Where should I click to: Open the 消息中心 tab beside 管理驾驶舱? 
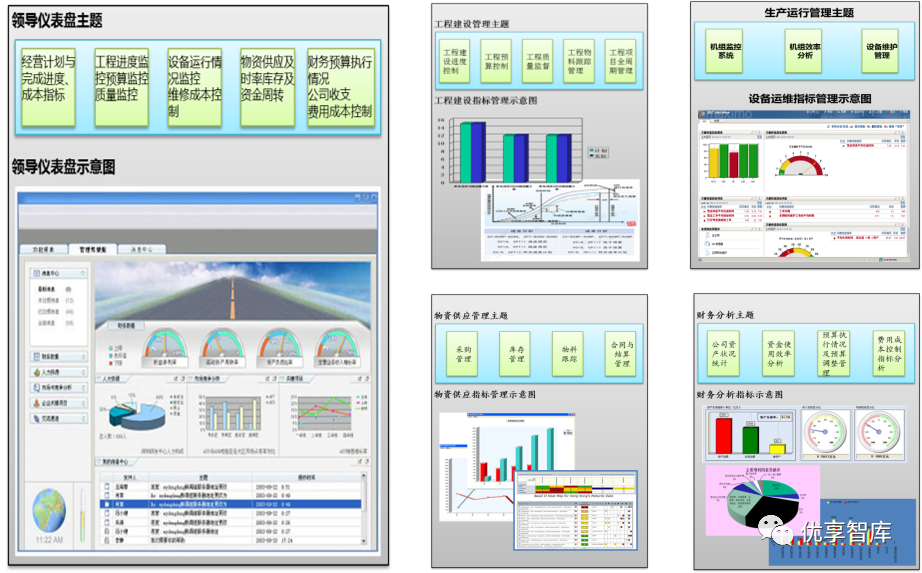click(x=142, y=249)
